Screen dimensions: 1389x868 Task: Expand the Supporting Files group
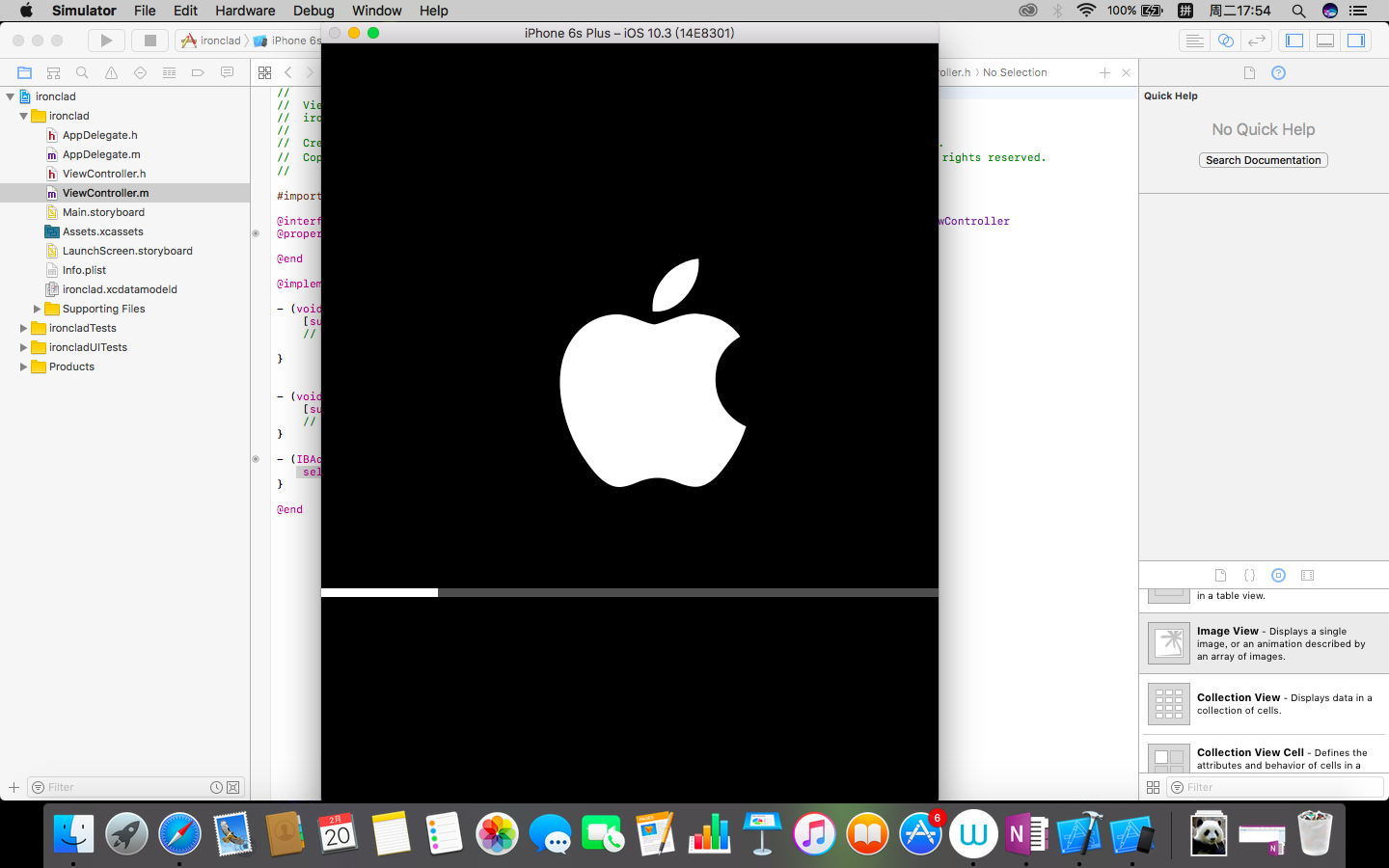[x=37, y=309]
